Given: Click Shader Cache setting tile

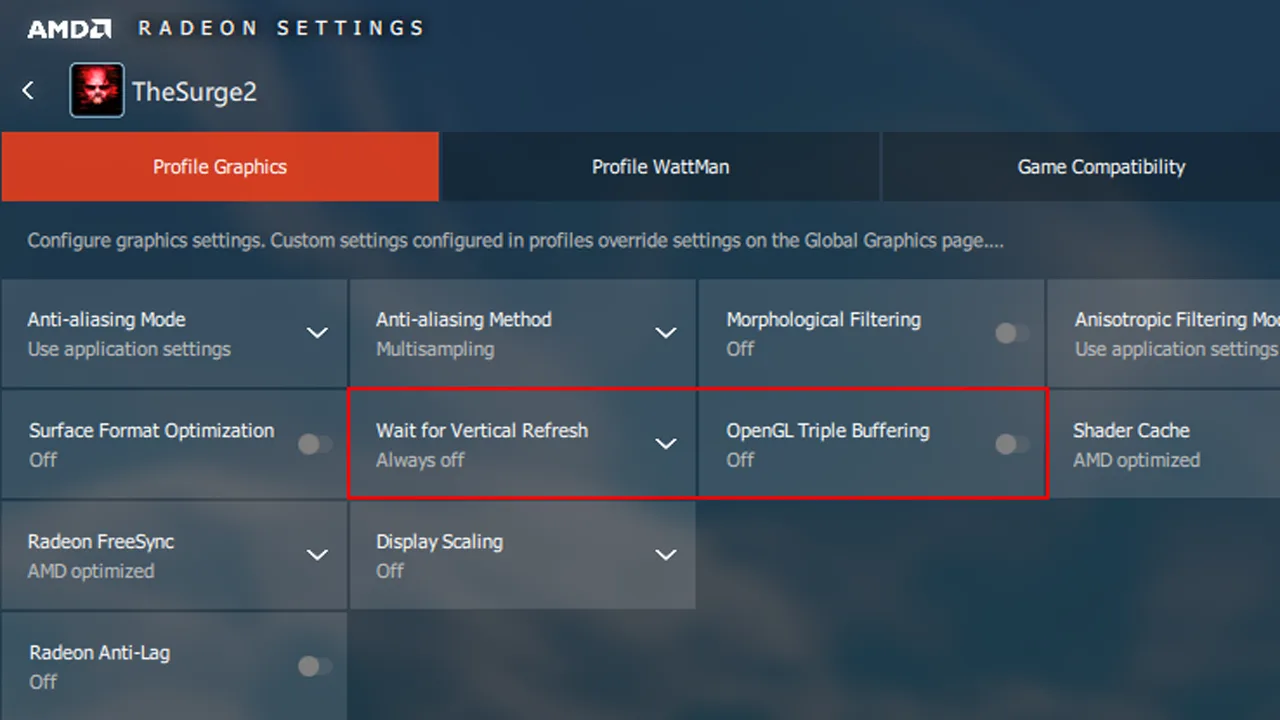Looking at the screenshot, I should click(x=1163, y=444).
